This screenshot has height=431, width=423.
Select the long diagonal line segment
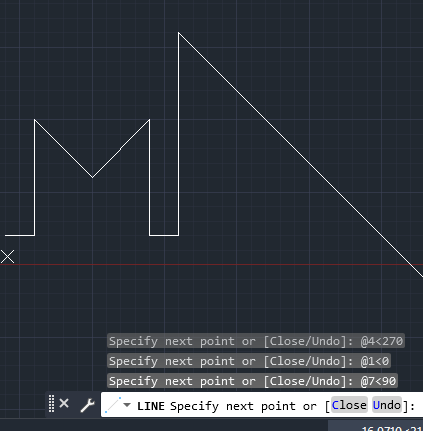point(300,154)
